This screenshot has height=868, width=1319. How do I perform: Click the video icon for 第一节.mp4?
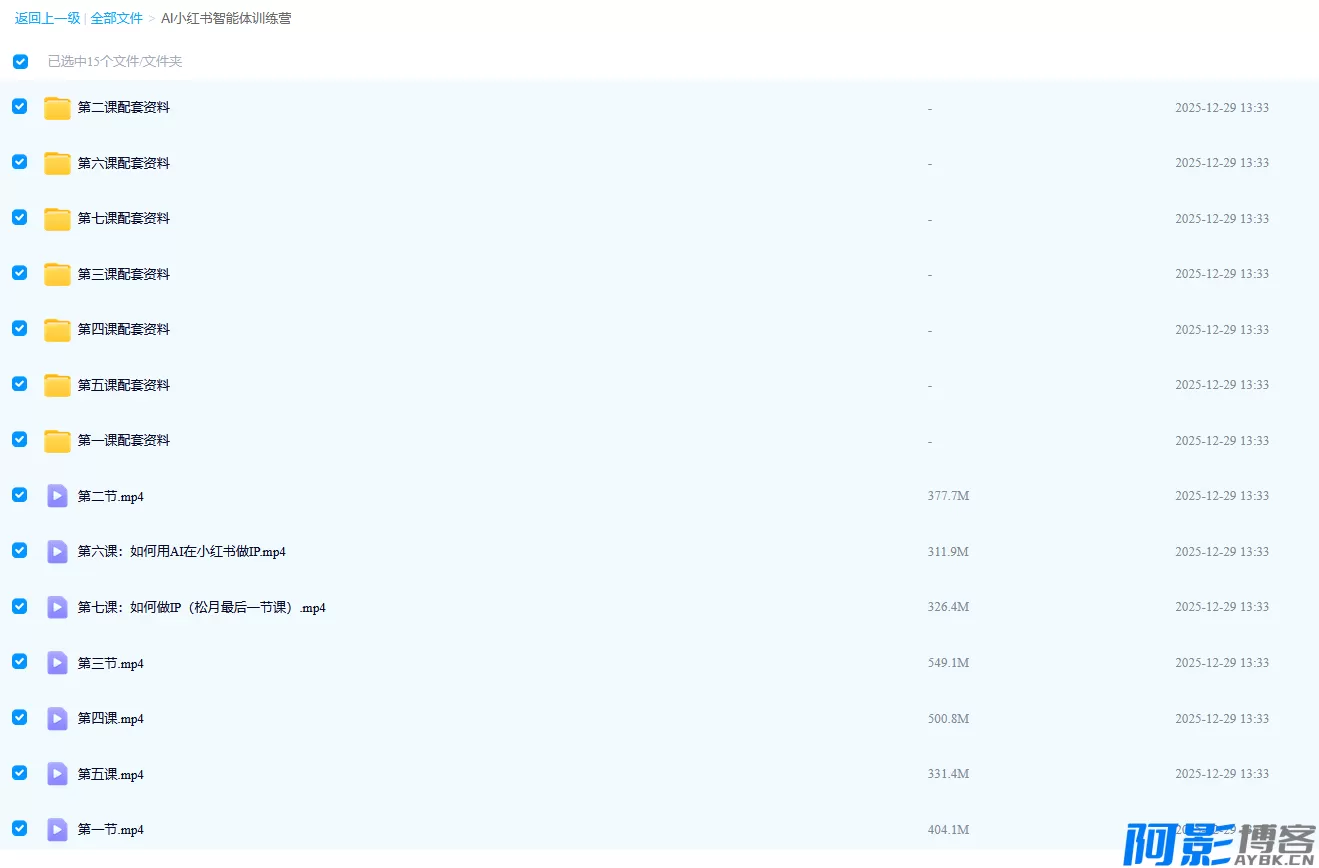(57, 829)
